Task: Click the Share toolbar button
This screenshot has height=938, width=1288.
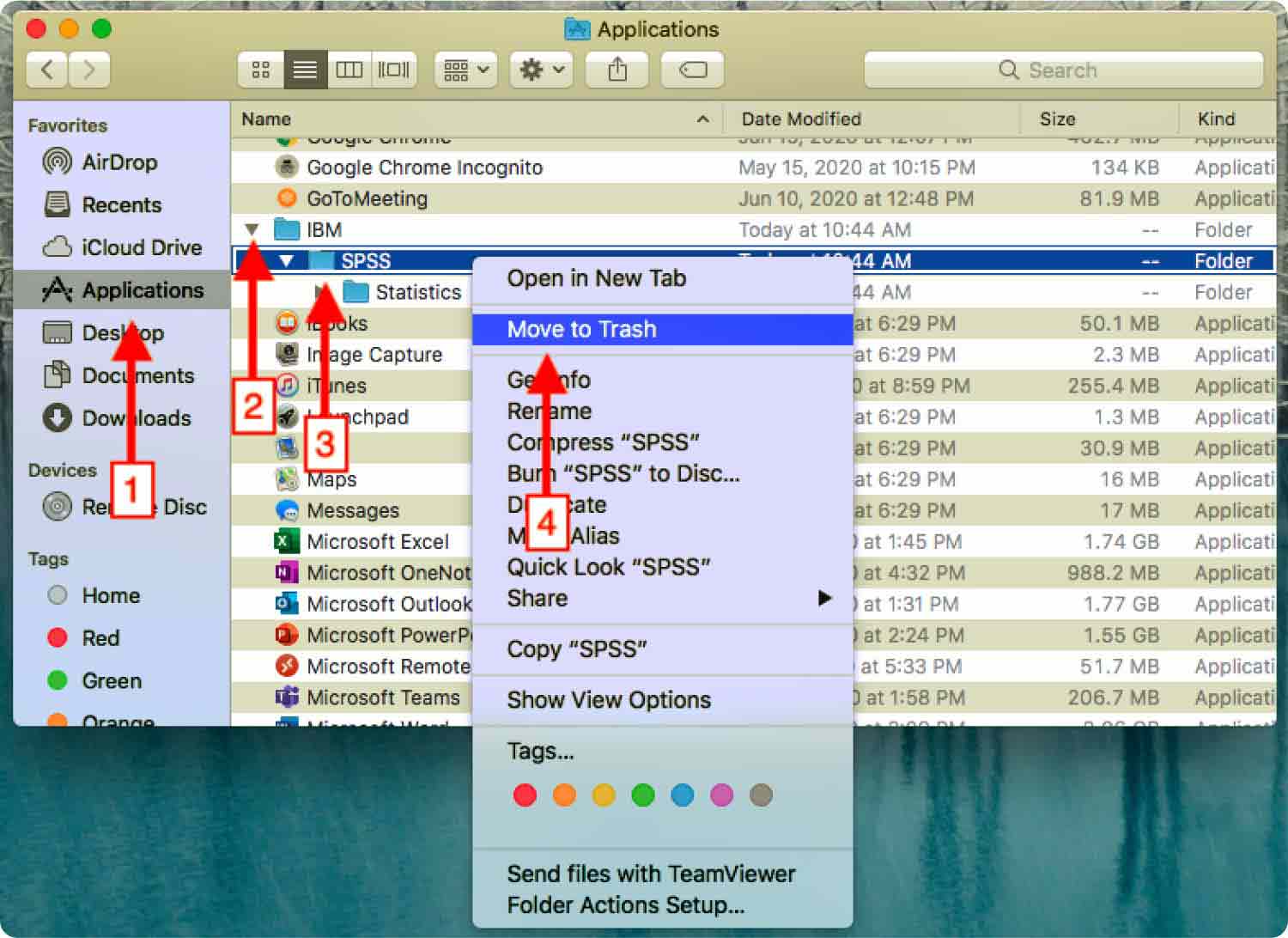Action: tap(617, 70)
